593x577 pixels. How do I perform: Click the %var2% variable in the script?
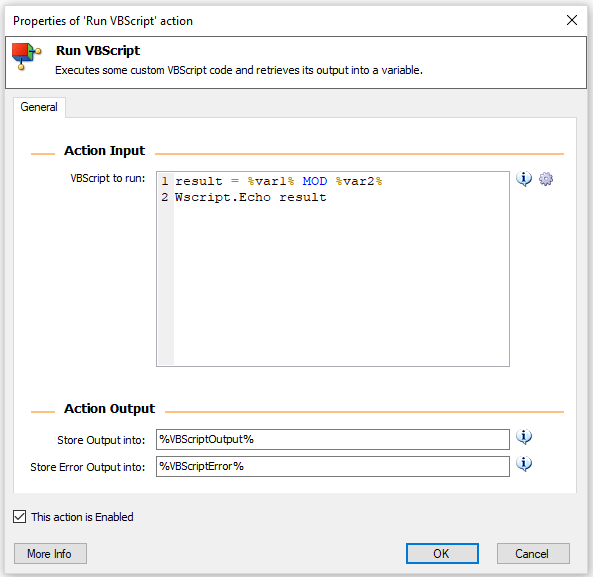[359, 181]
